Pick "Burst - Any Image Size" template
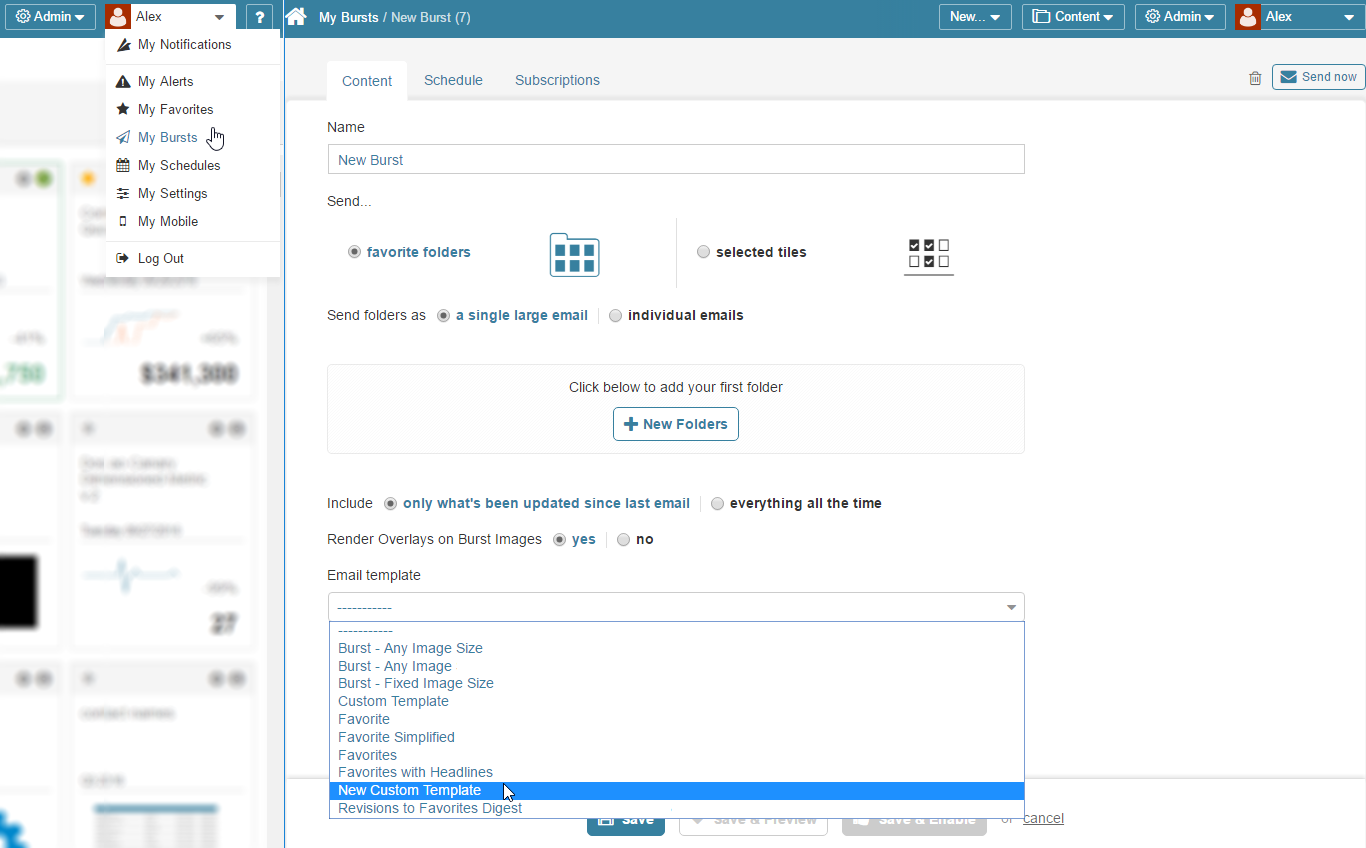 676,648
